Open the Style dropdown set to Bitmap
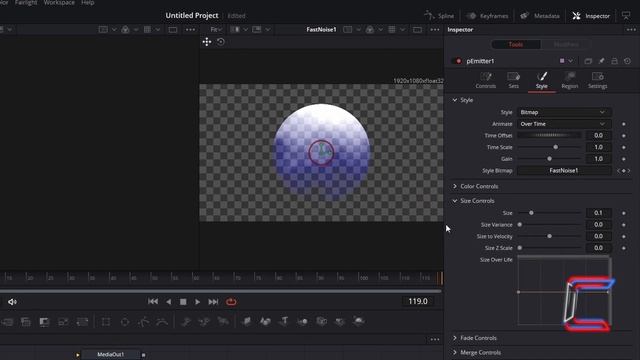Screen dimensions: 640x360 point(564,112)
